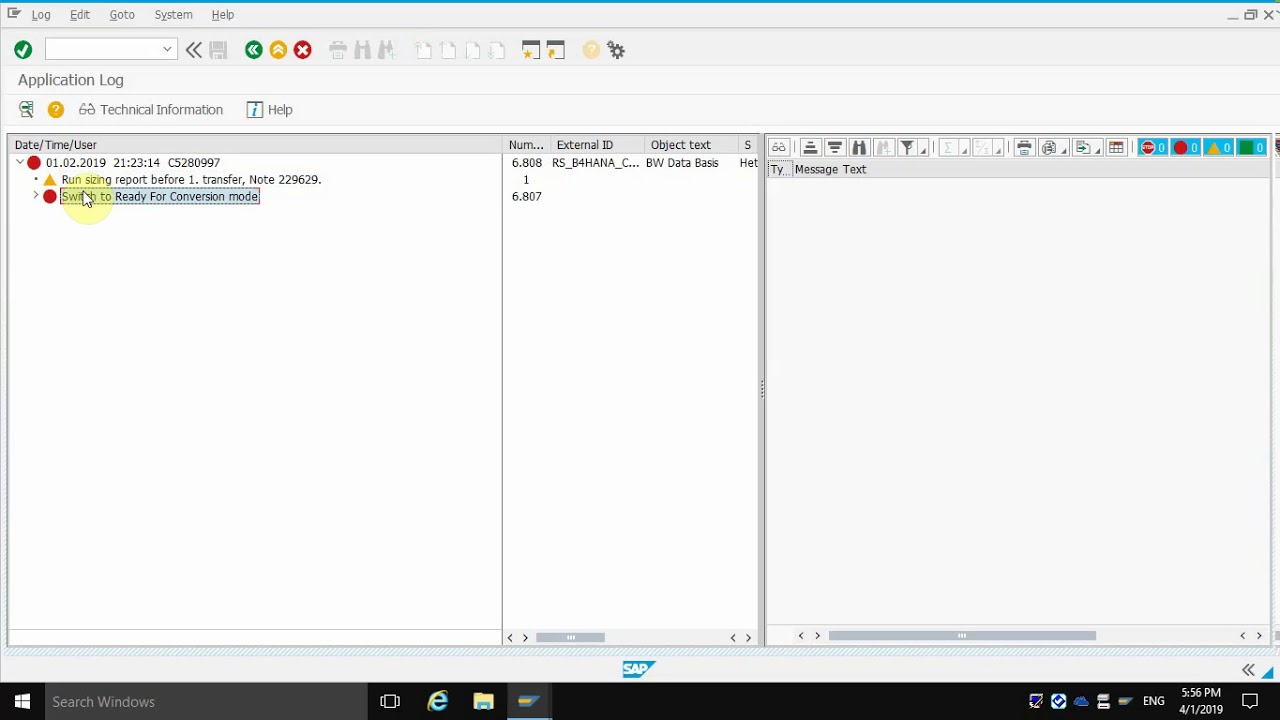Click the Sort Descending icon
This screenshot has height=720, width=1280.
click(835, 148)
